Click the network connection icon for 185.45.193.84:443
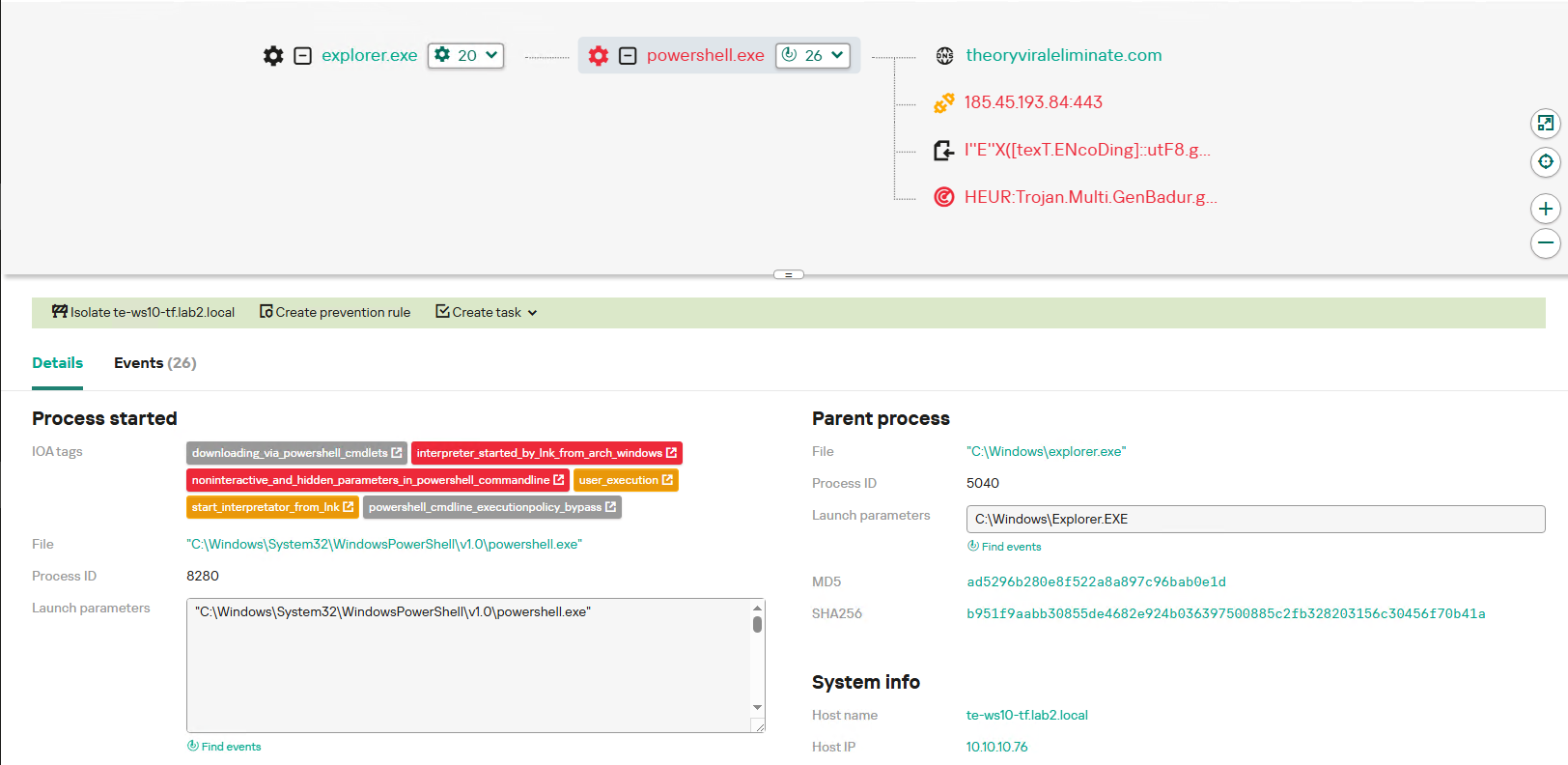 click(x=943, y=102)
